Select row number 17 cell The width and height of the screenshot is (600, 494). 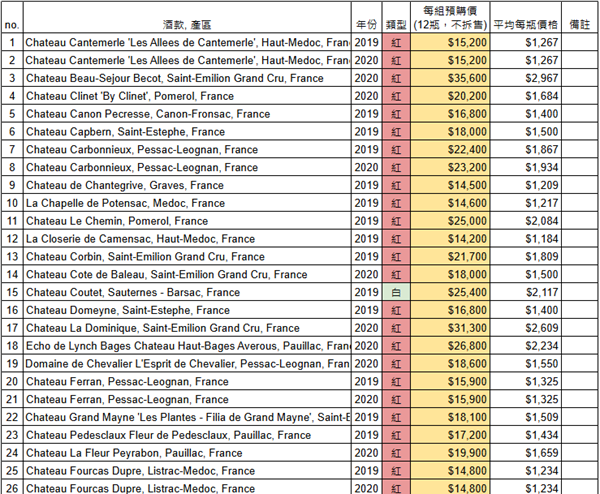pos(12,328)
